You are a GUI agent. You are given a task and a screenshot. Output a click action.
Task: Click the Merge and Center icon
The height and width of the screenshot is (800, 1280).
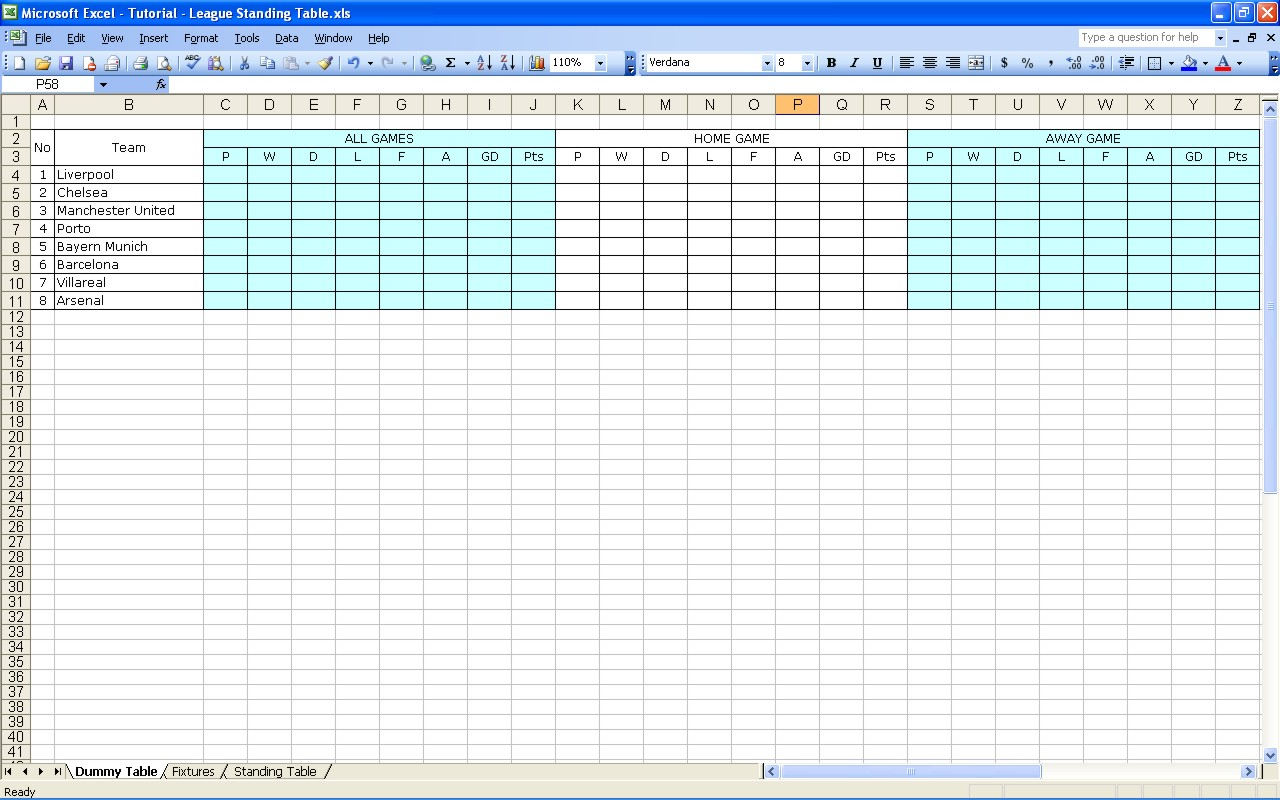[976, 63]
